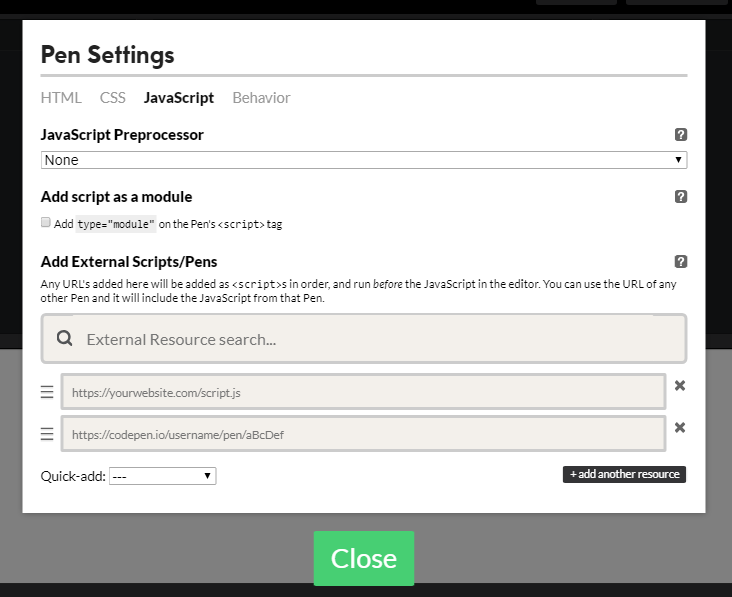This screenshot has height=597, width=732.
Task: Click drag handle of second resource row
Action: (47, 434)
